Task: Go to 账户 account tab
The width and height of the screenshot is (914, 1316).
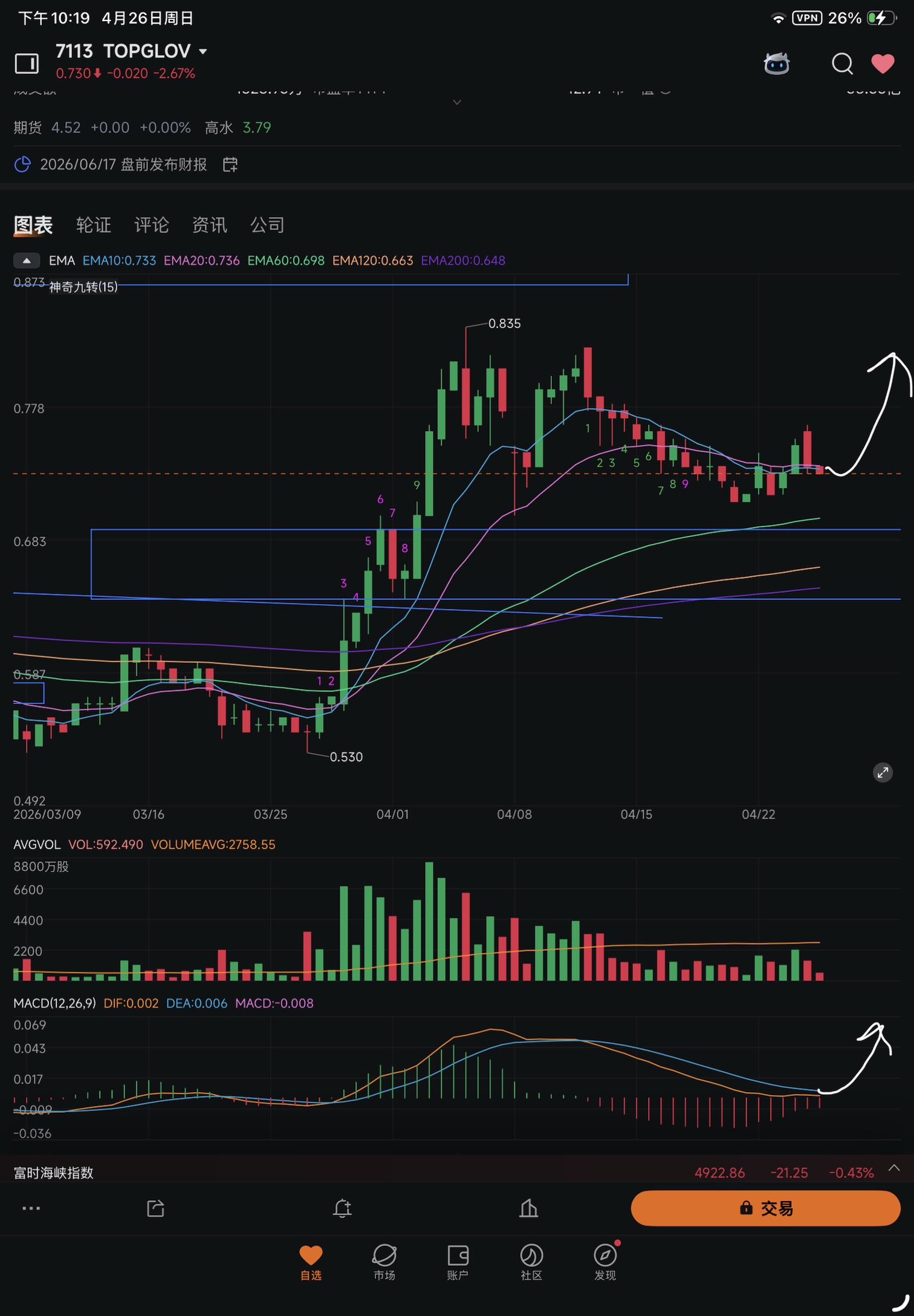Action: tap(458, 1262)
